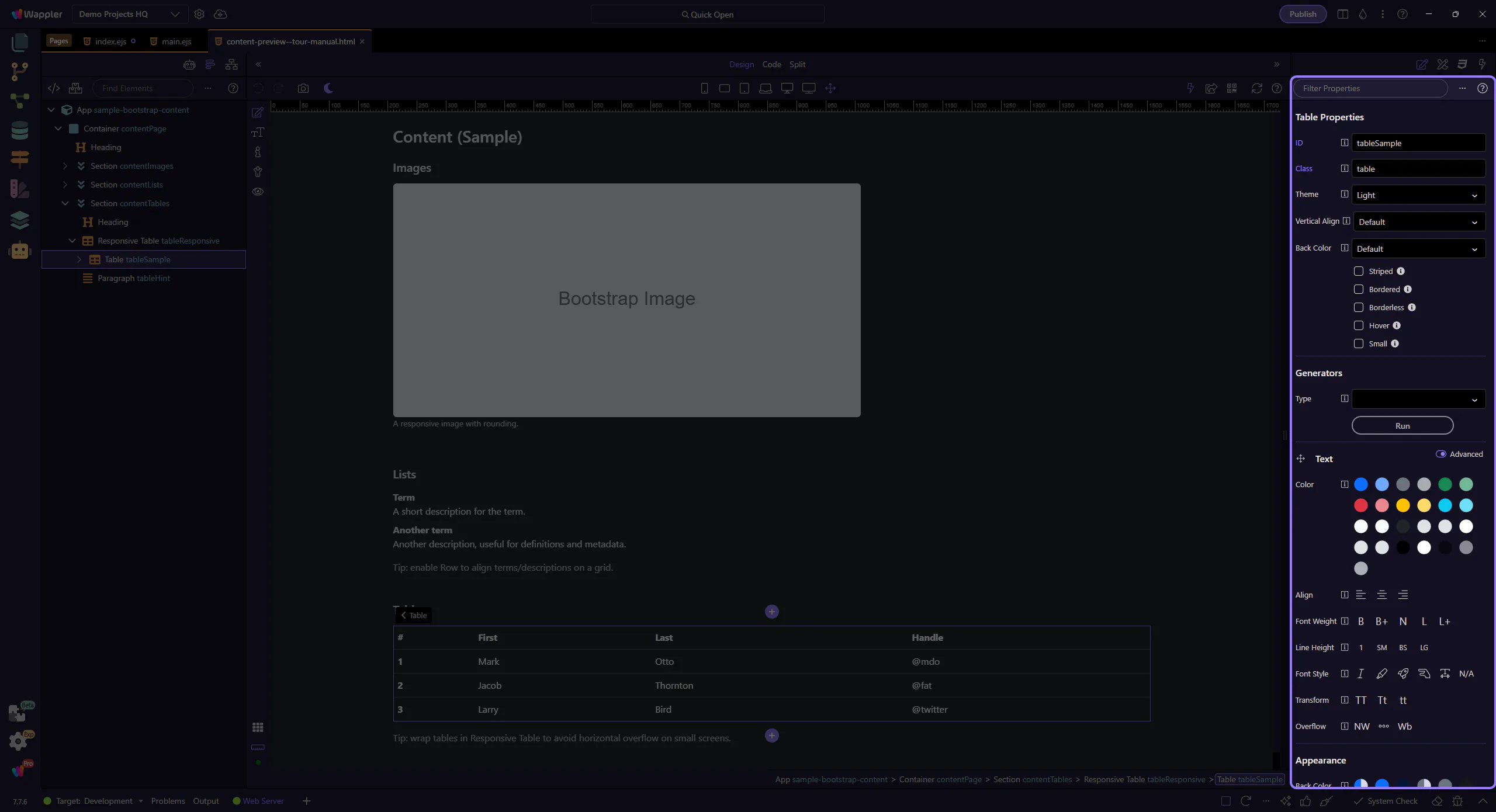Image resolution: width=1496 pixels, height=812 pixels.
Task: Toggle the Advanced text switch
Action: [x=1441, y=454]
